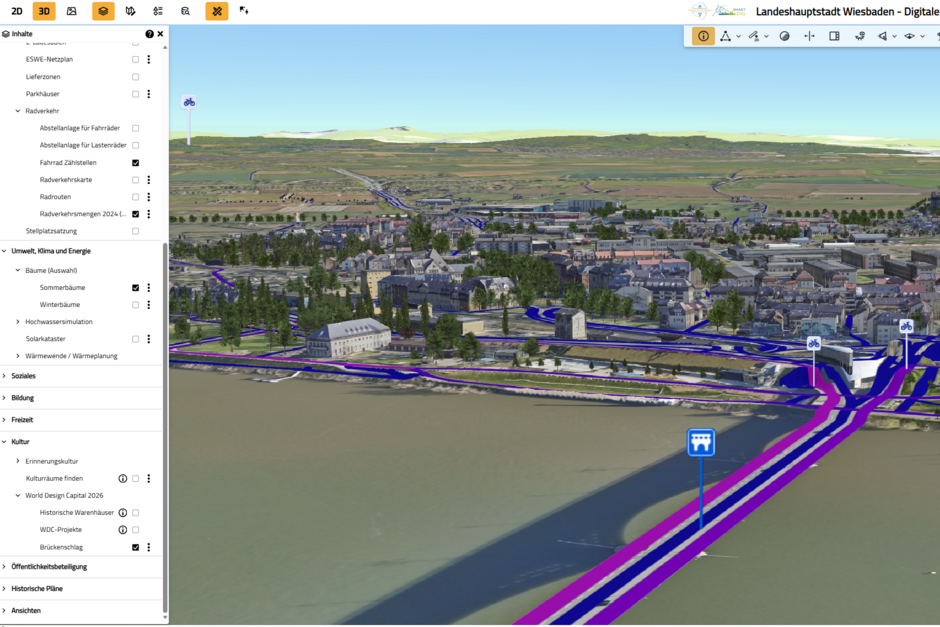Viewport: 940px width, 627px height.
Task: Enable the Winterbäume layer
Action: point(135,305)
